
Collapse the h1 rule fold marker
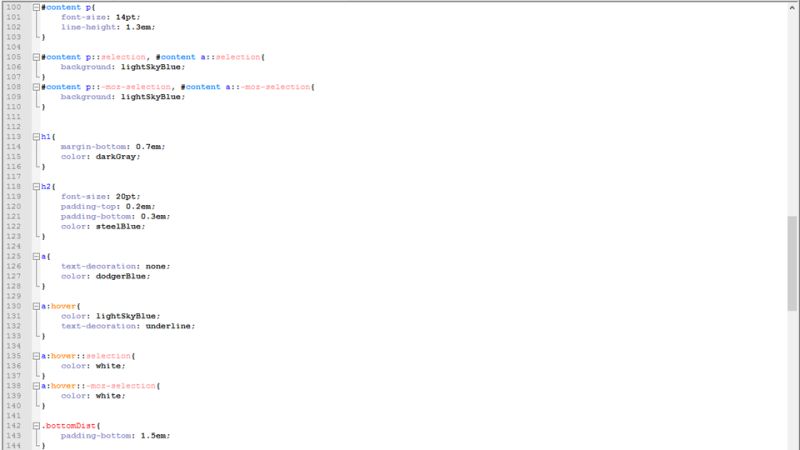36,137
